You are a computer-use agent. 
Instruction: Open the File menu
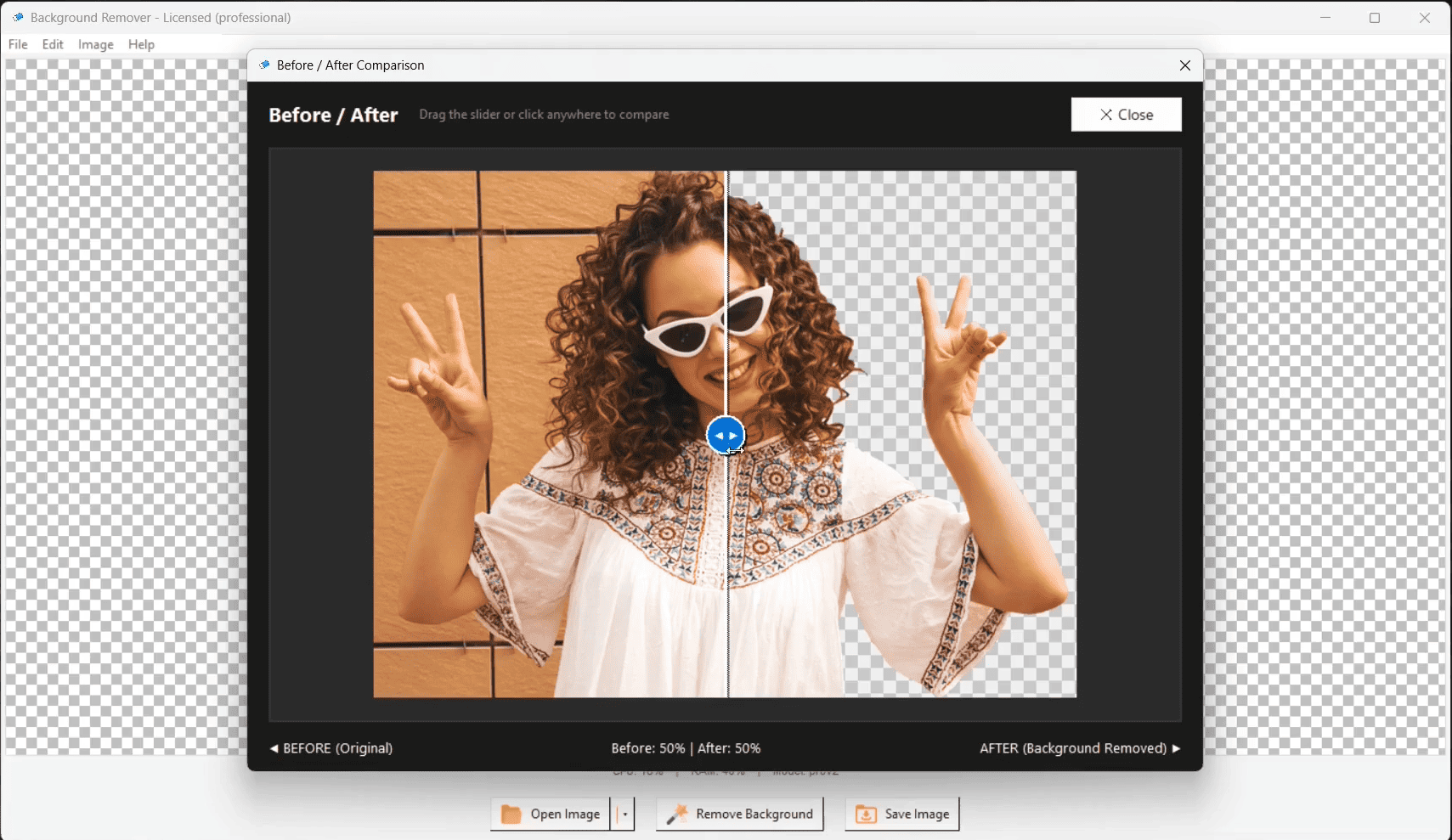tap(18, 44)
